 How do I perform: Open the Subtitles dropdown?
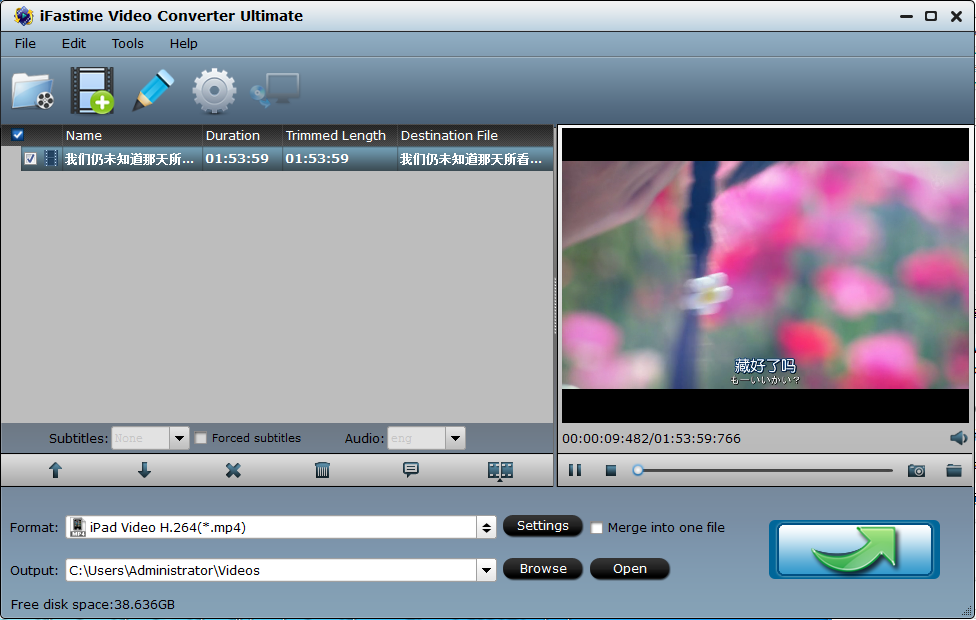point(179,438)
